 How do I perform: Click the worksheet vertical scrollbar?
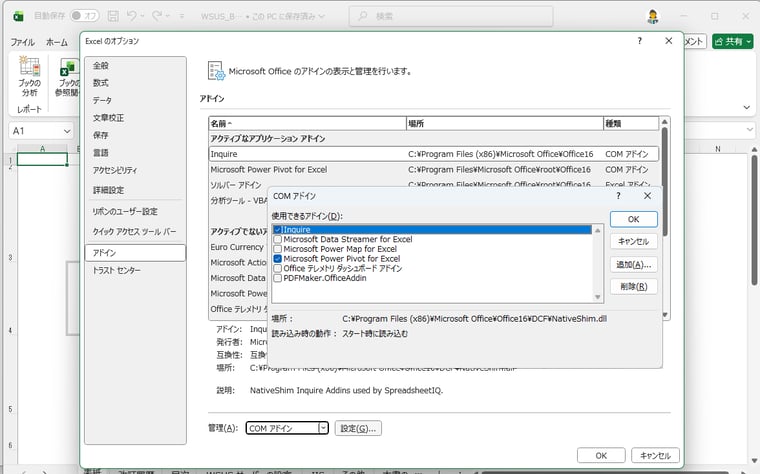click(x=754, y=220)
